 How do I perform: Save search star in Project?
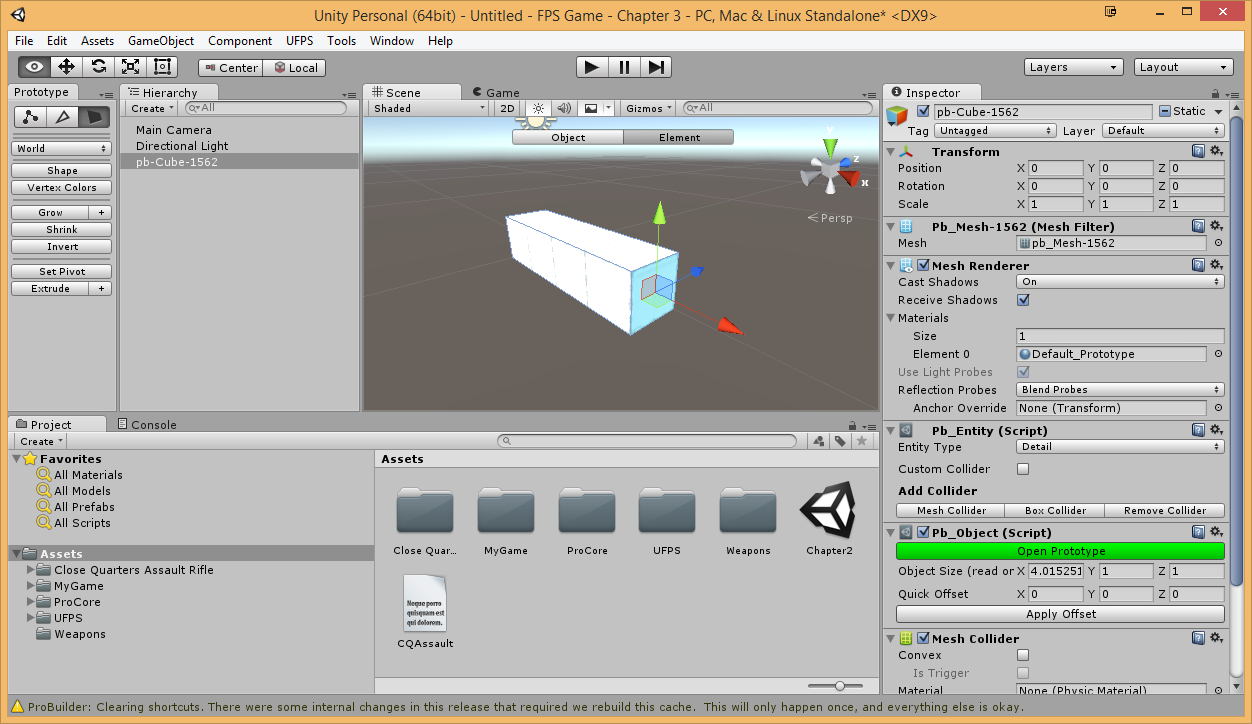[861, 441]
